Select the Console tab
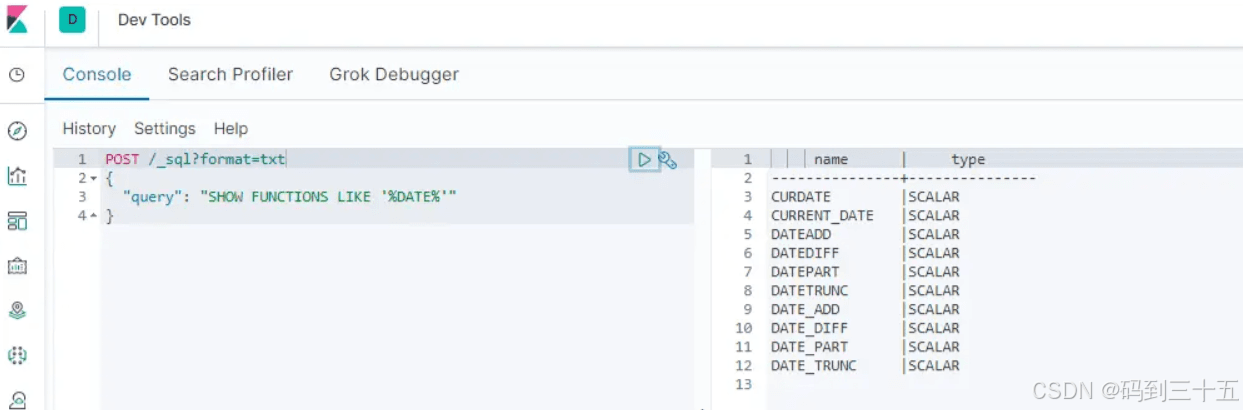The image size is (1243, 410). (97, 74)
